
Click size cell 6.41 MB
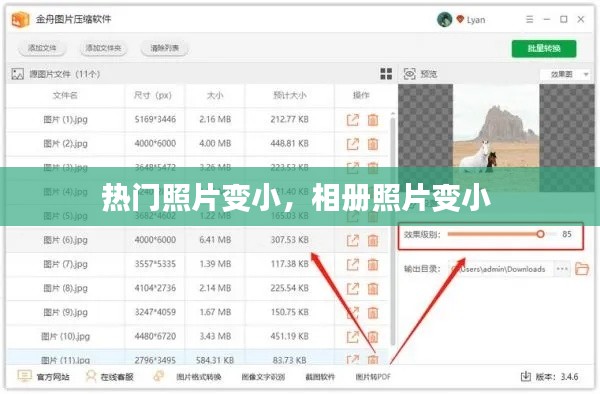coord(215,240)
